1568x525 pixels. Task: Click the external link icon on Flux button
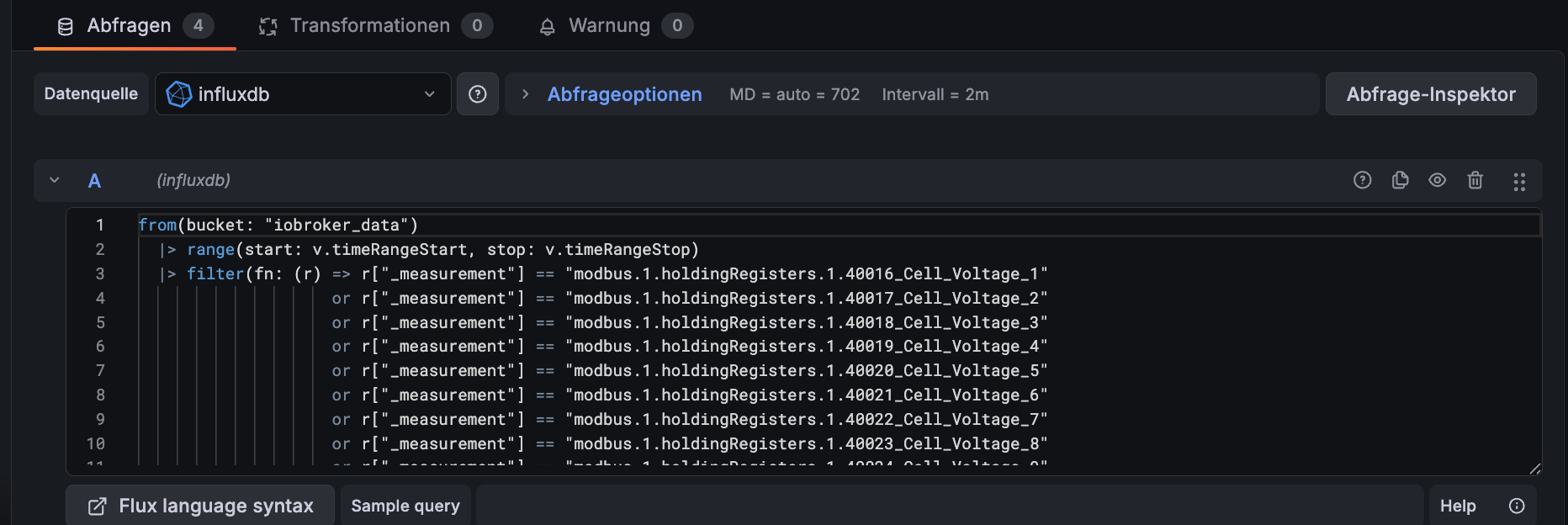[98, 506]
